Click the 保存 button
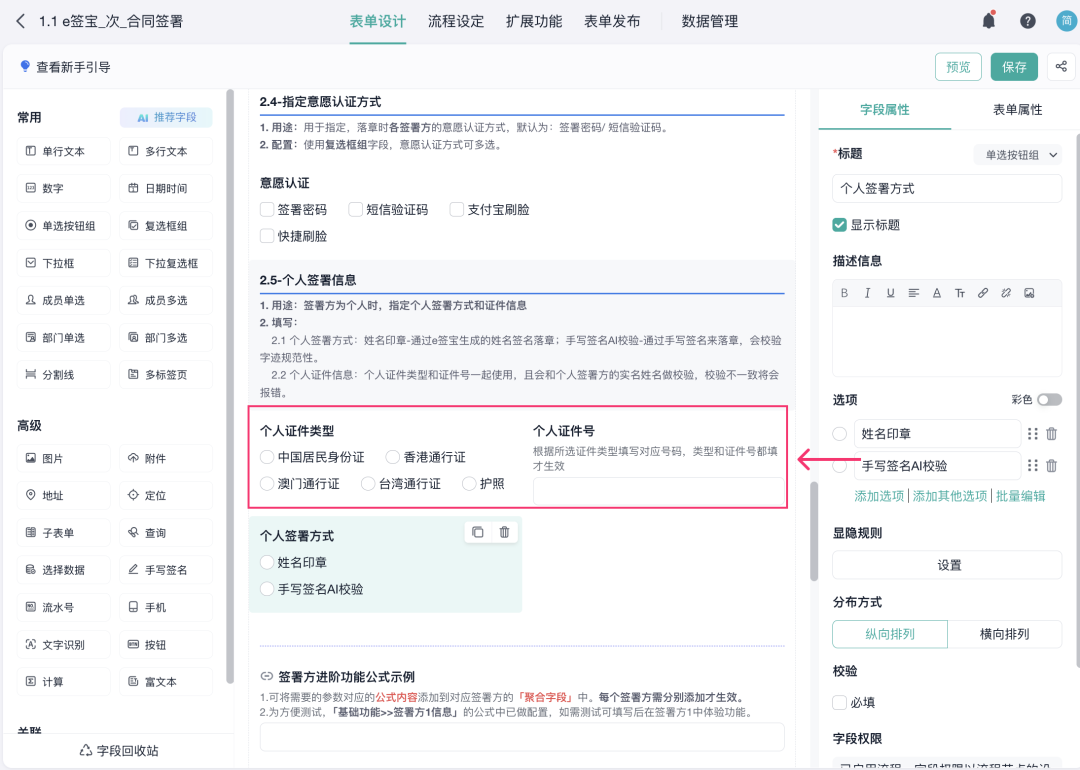 pyautogui.click(x=1014, y=67)
